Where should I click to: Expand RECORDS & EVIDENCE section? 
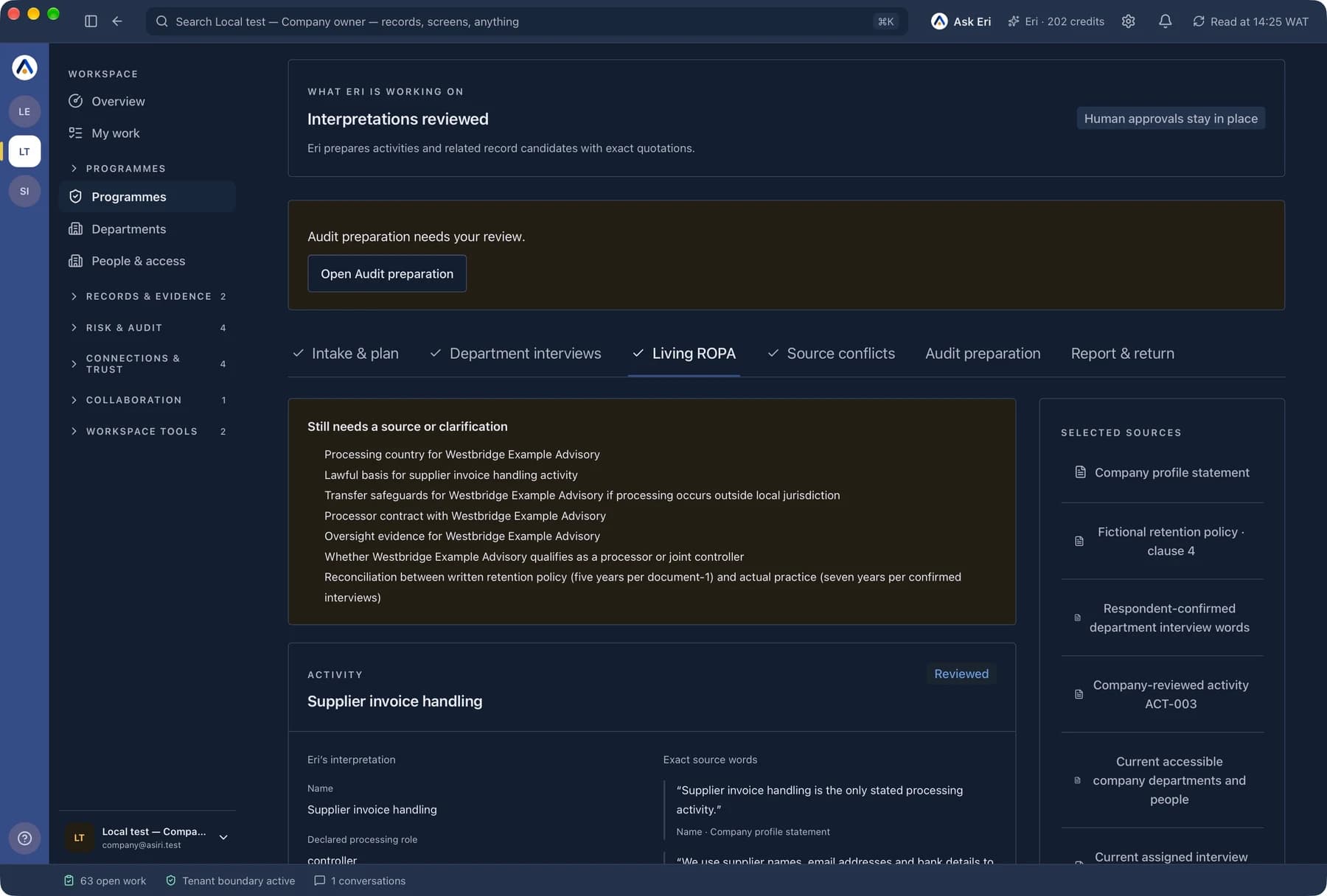pyautogui.click(x=147, y=296)
